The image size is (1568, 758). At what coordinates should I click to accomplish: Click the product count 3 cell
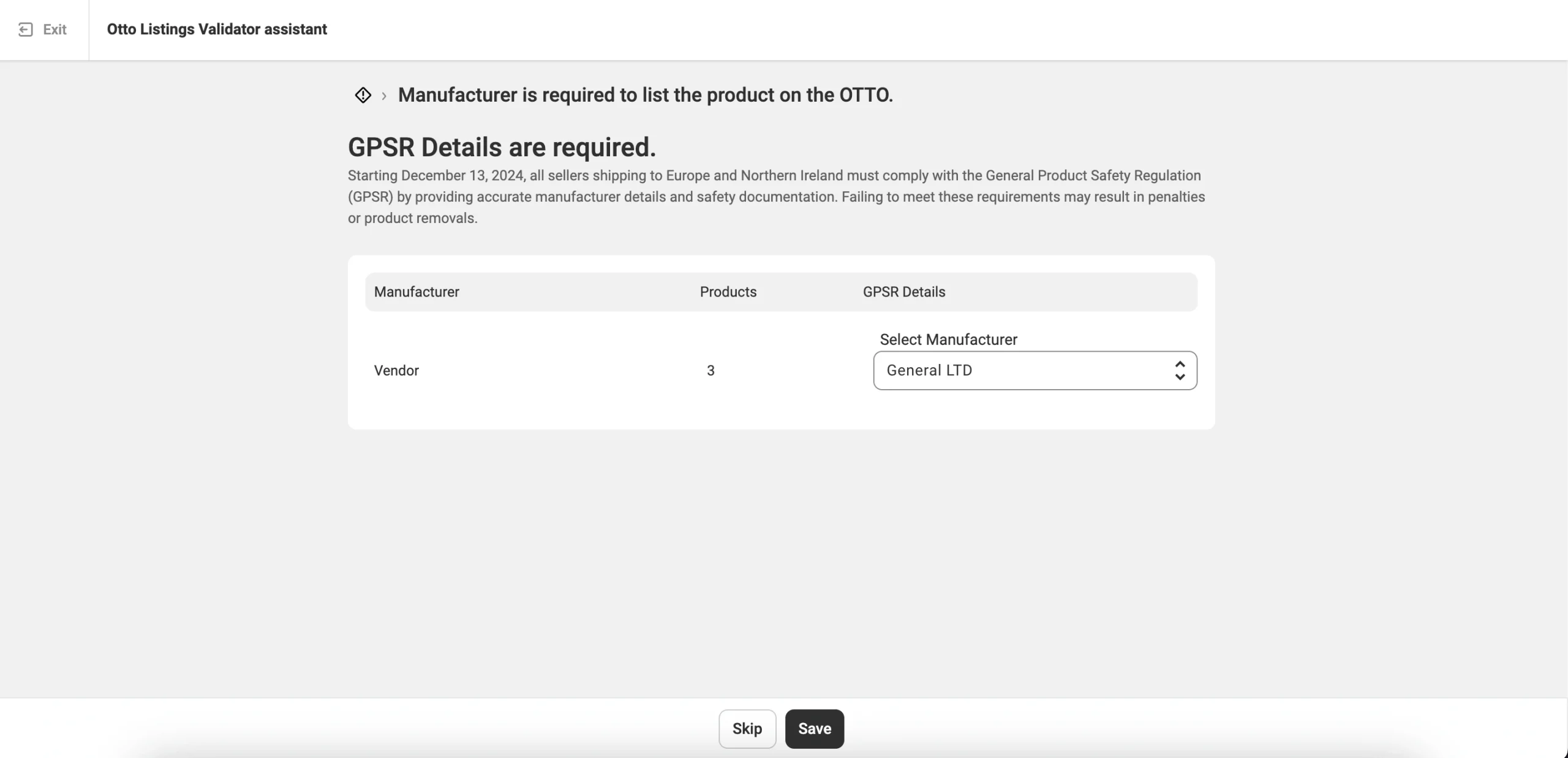[x=710, y=370]
